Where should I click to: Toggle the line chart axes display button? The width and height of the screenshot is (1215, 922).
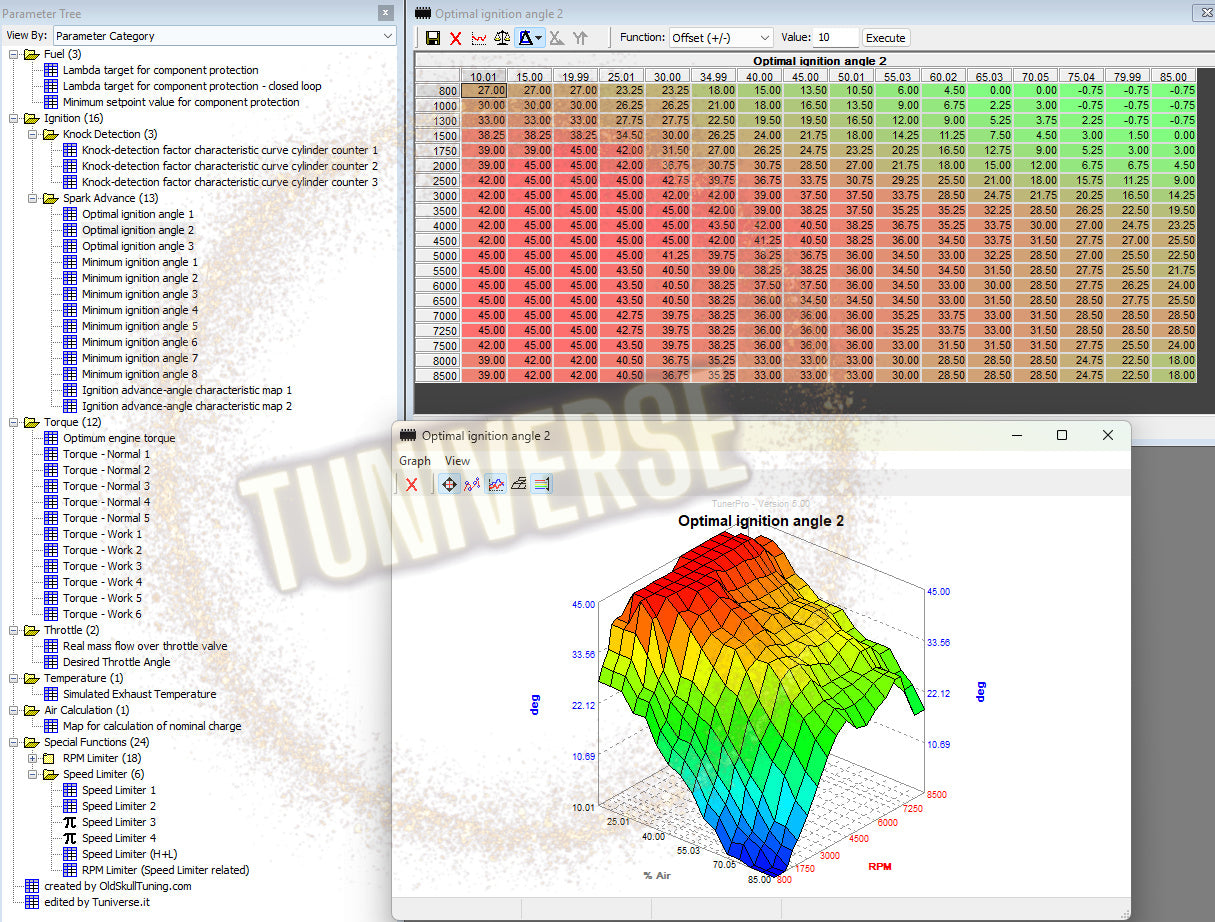[495, 484]
